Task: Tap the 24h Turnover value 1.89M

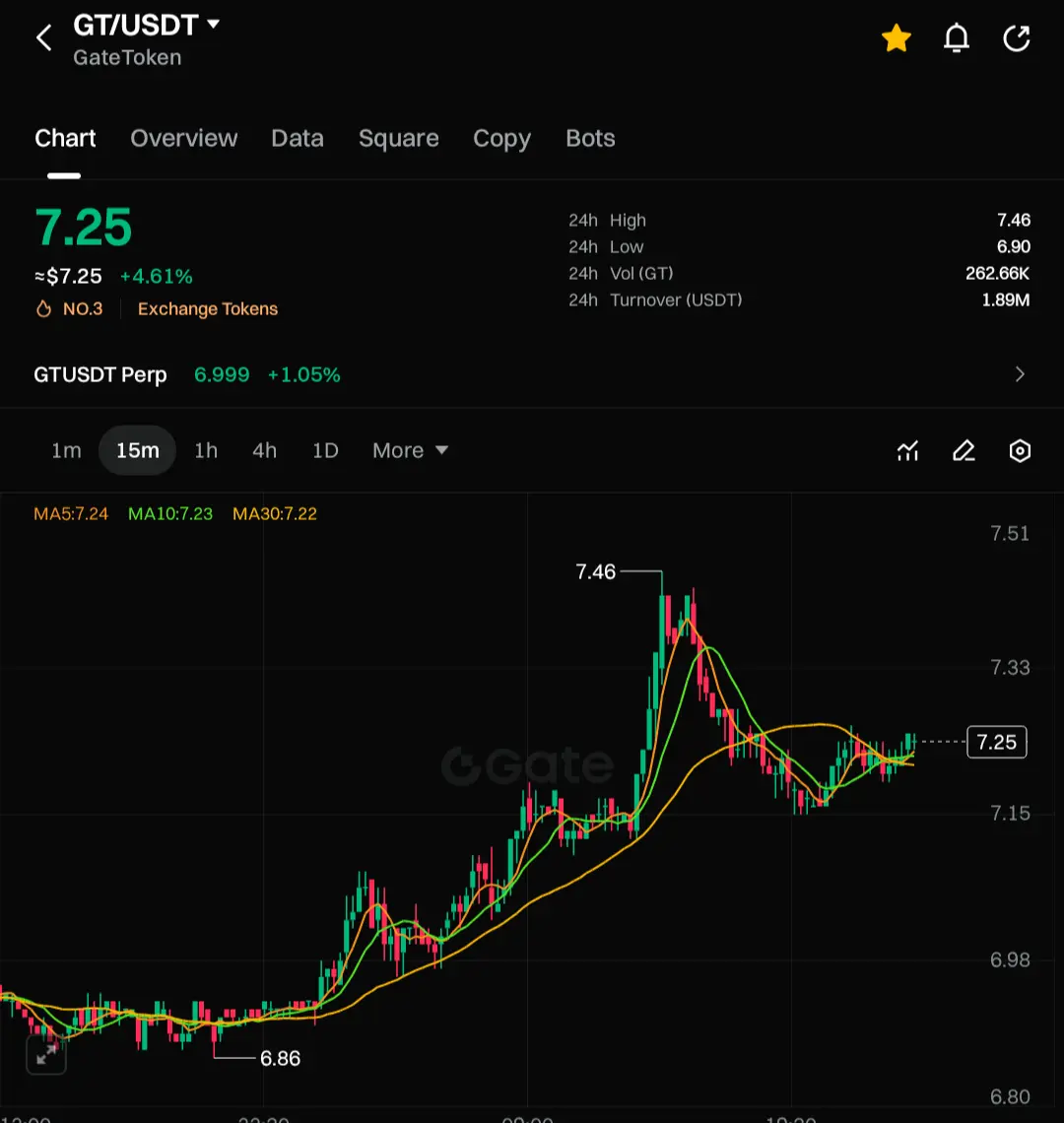Action: click(1005, 299)
